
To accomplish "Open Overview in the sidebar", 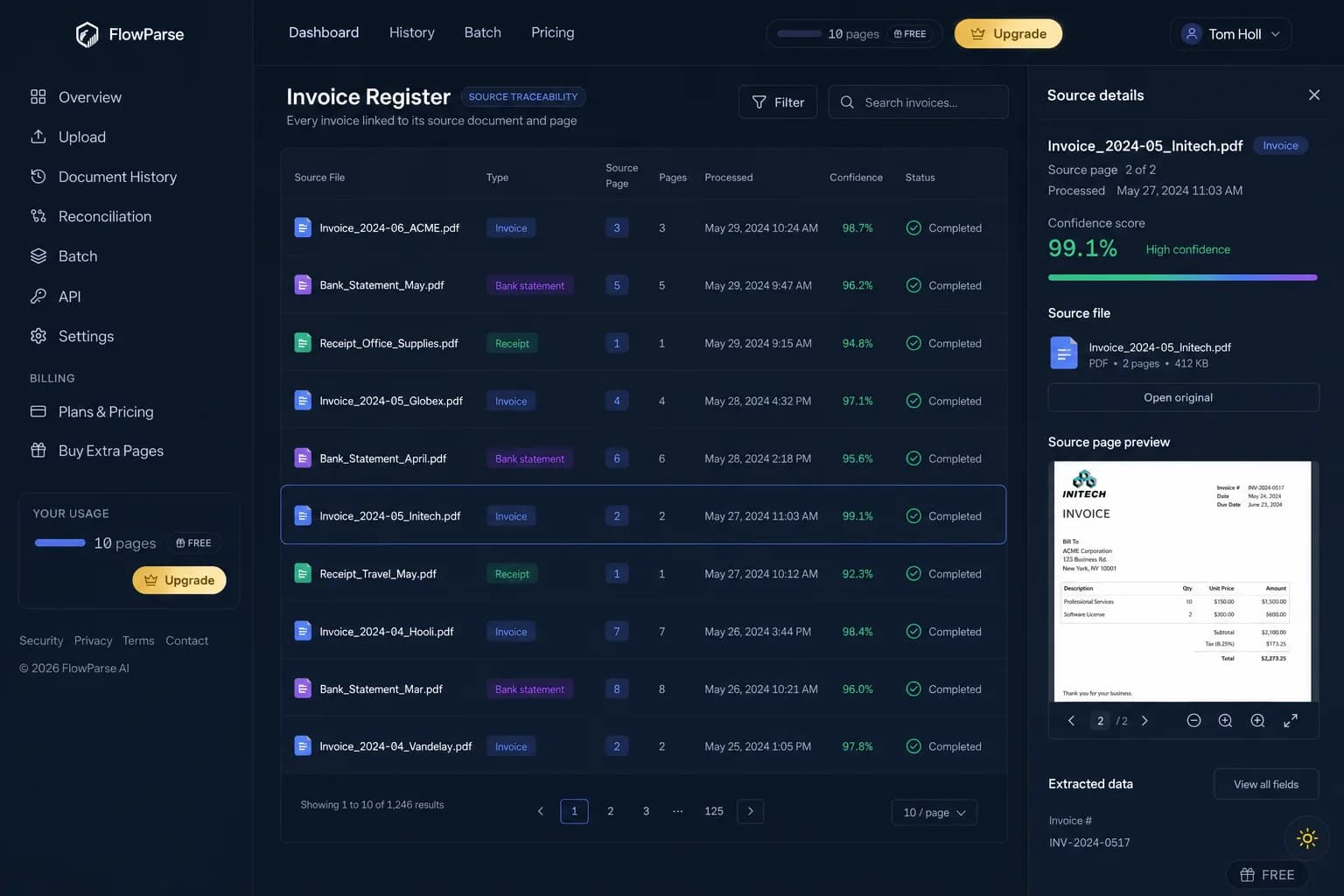I will [x=76, y=97].
